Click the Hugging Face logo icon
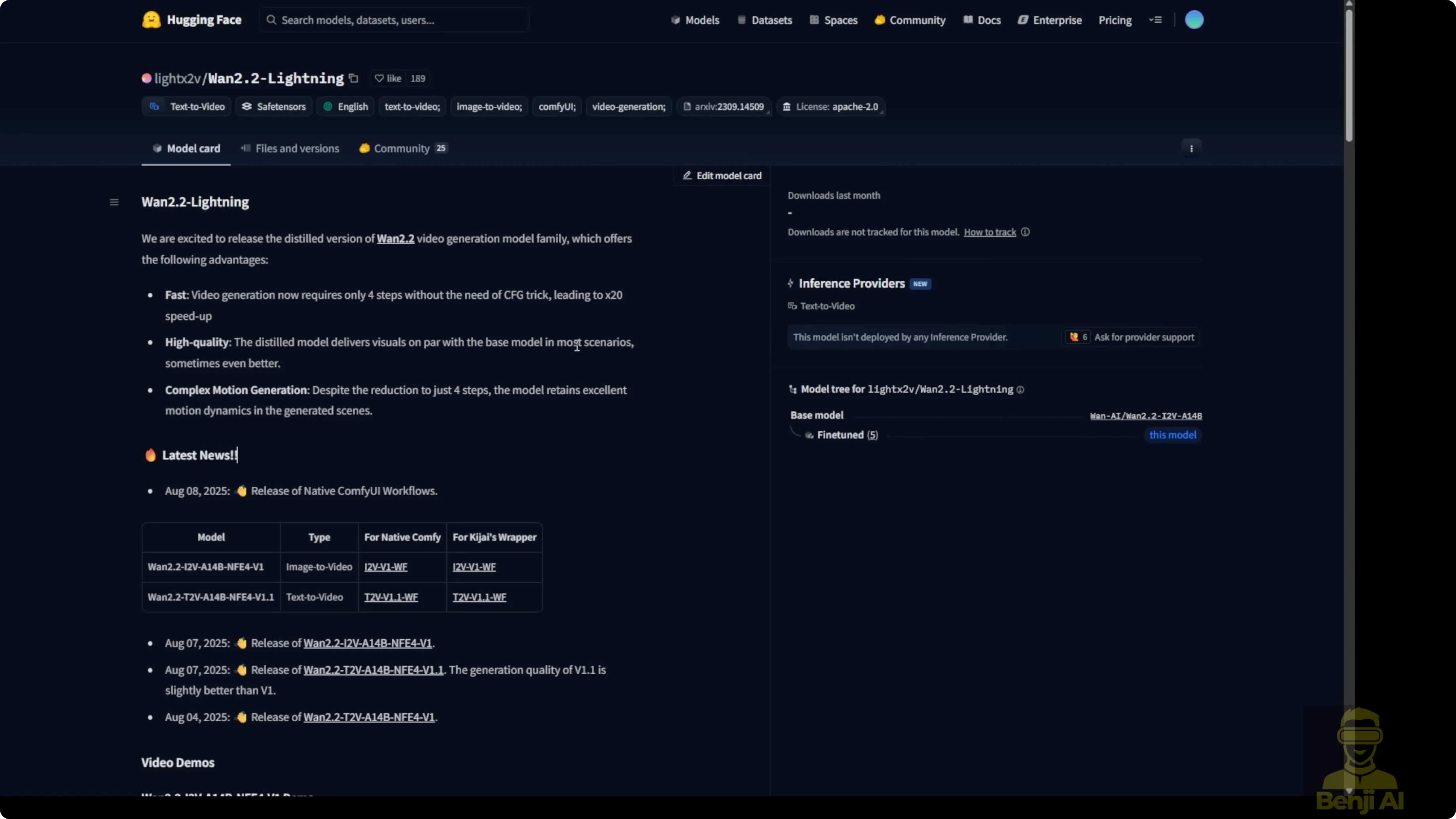Screen dimensions: 1456x819 click(151, 20)
